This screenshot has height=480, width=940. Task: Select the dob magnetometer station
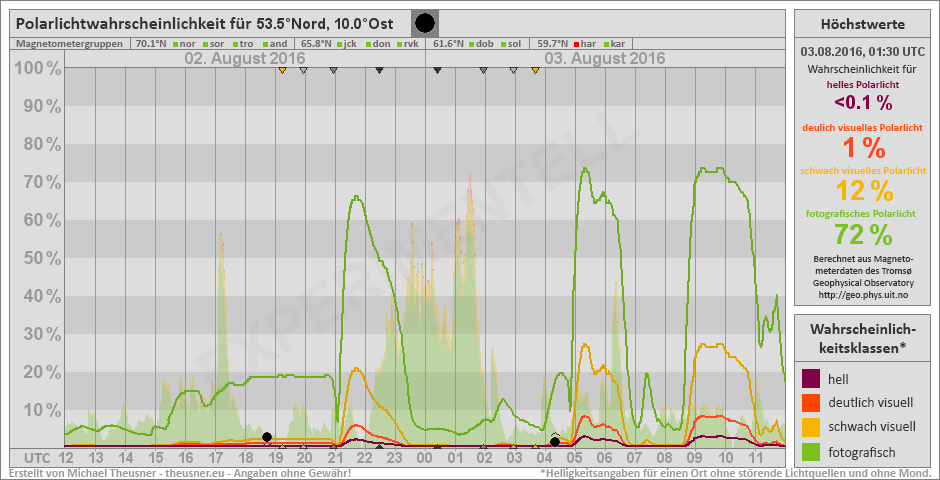[x=485, y=44]
